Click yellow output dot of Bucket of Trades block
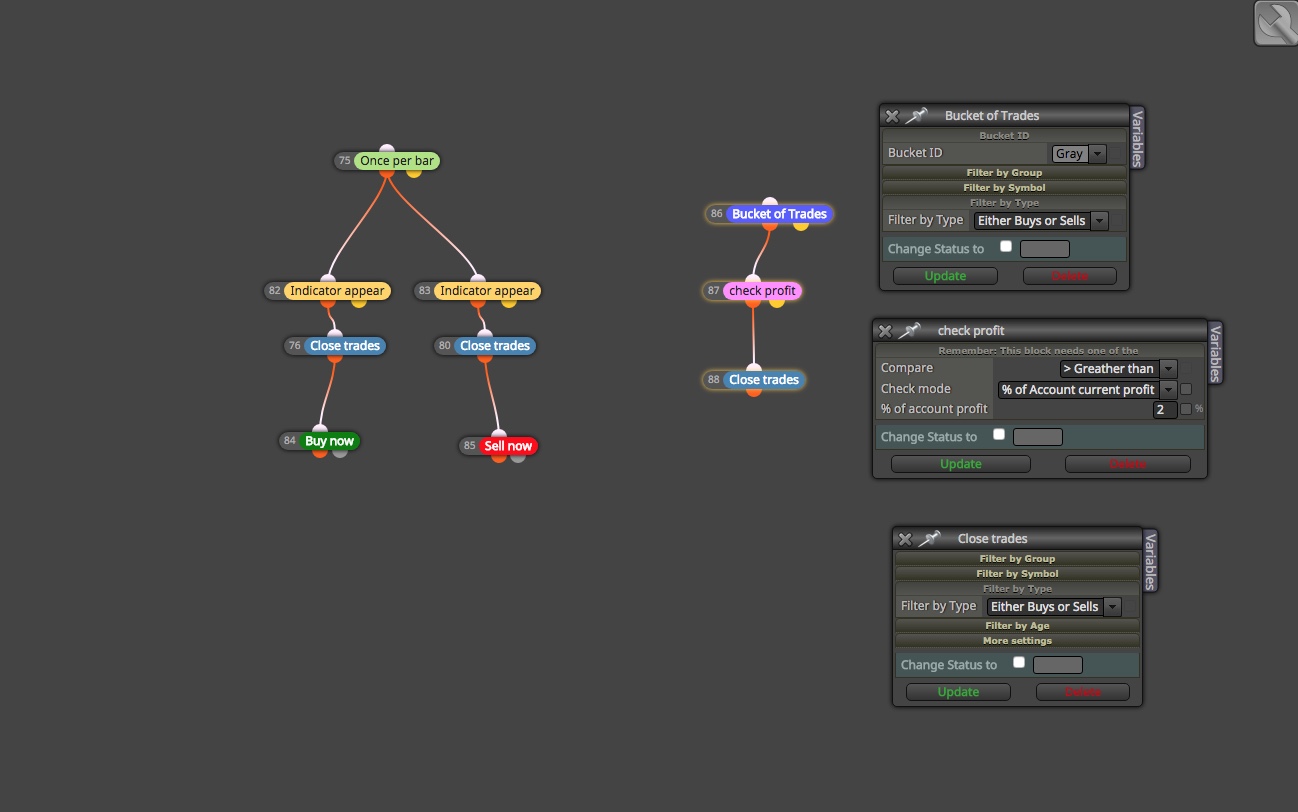This screenshot has width=1298, height=812. pos(801,225)
